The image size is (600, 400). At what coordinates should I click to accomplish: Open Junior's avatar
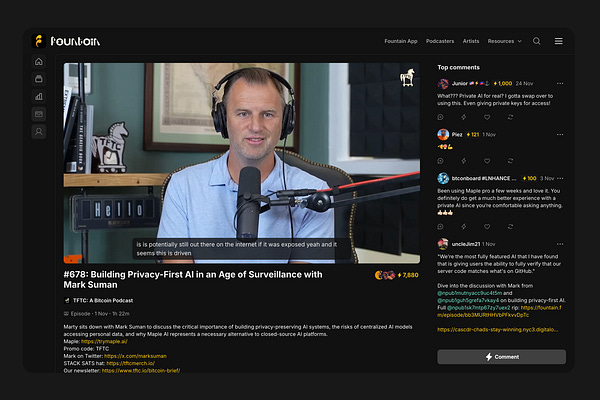(x=443, y=83)
